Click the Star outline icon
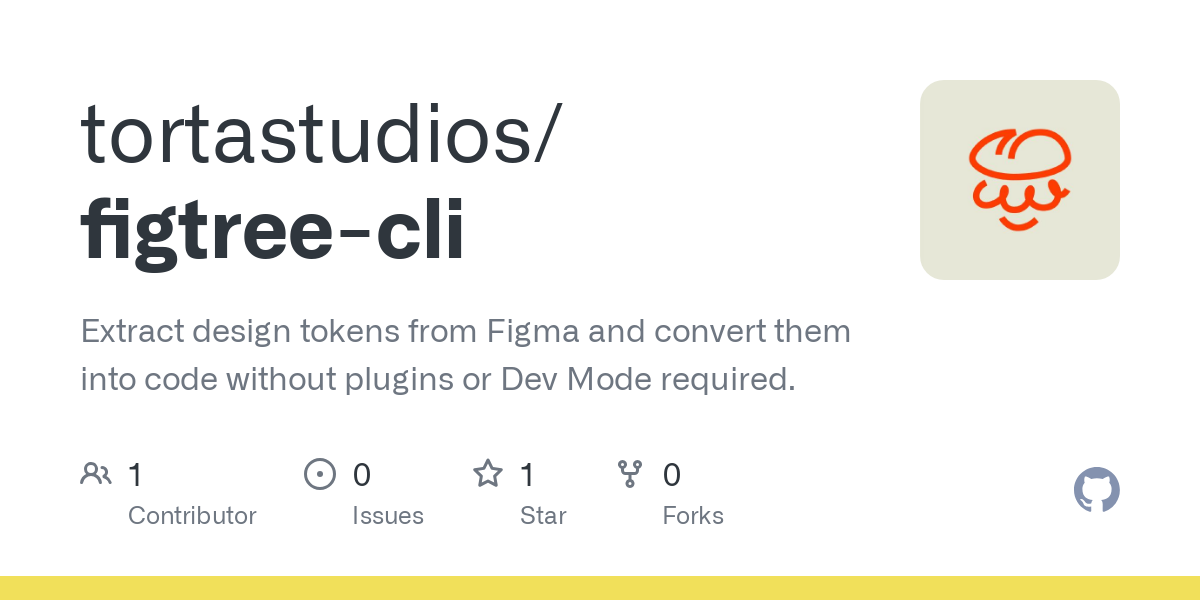The width and height of the screenshot is (1200, 600). point(488,473)
